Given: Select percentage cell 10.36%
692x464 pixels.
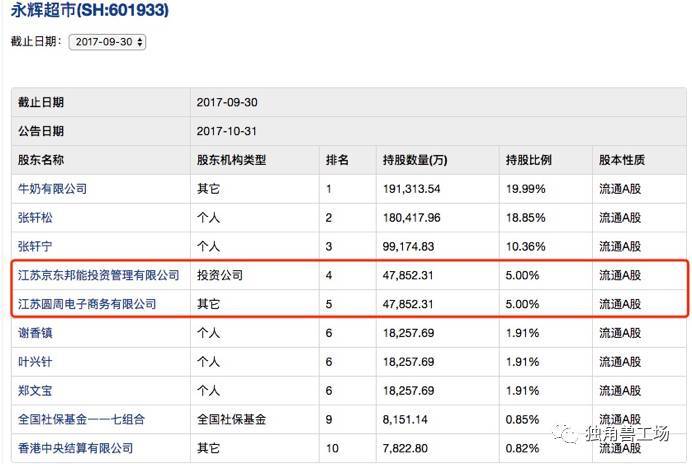Looking at the screenshot, I should coord(525,246).
